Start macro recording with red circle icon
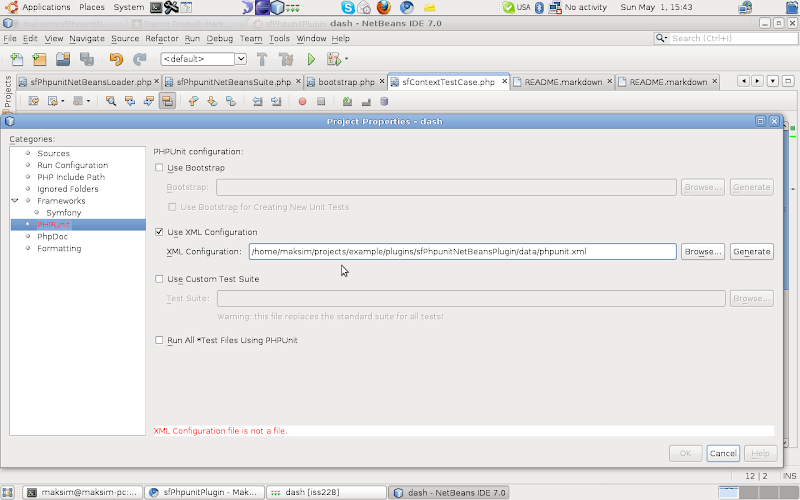The image size is (800, 500). click(x=302, y=101)
